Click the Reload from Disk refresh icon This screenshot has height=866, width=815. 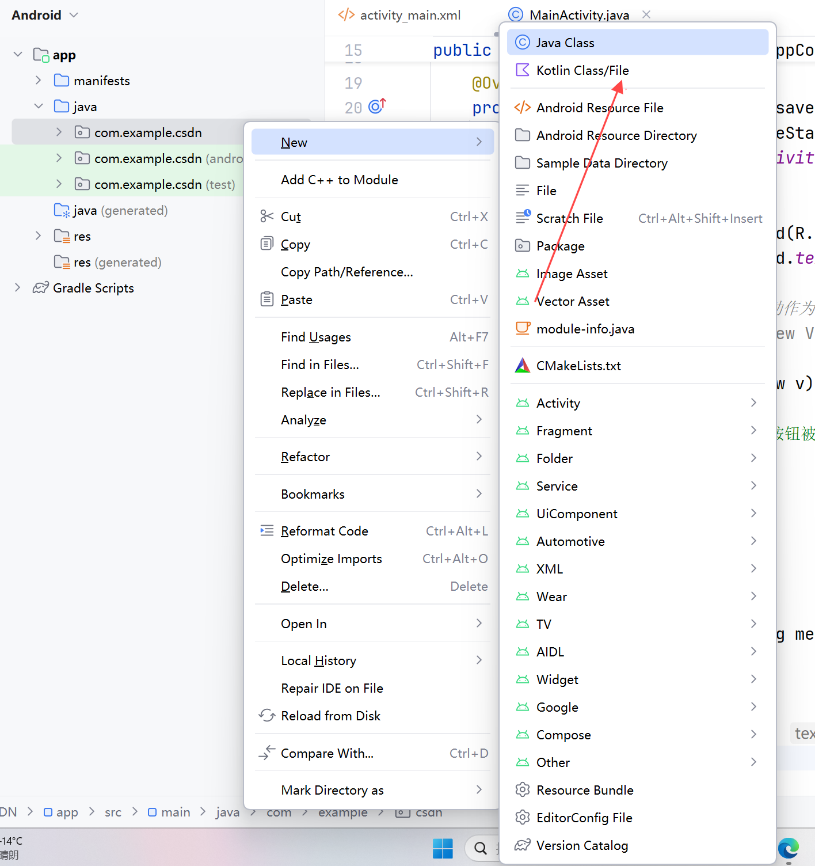(267, 715)
